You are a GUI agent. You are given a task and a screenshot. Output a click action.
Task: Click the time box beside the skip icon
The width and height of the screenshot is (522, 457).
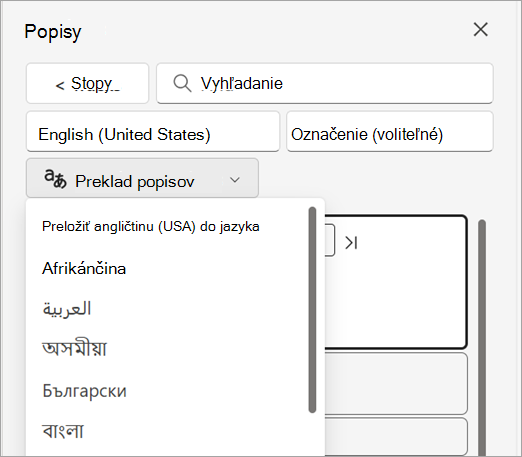point(330,240)
